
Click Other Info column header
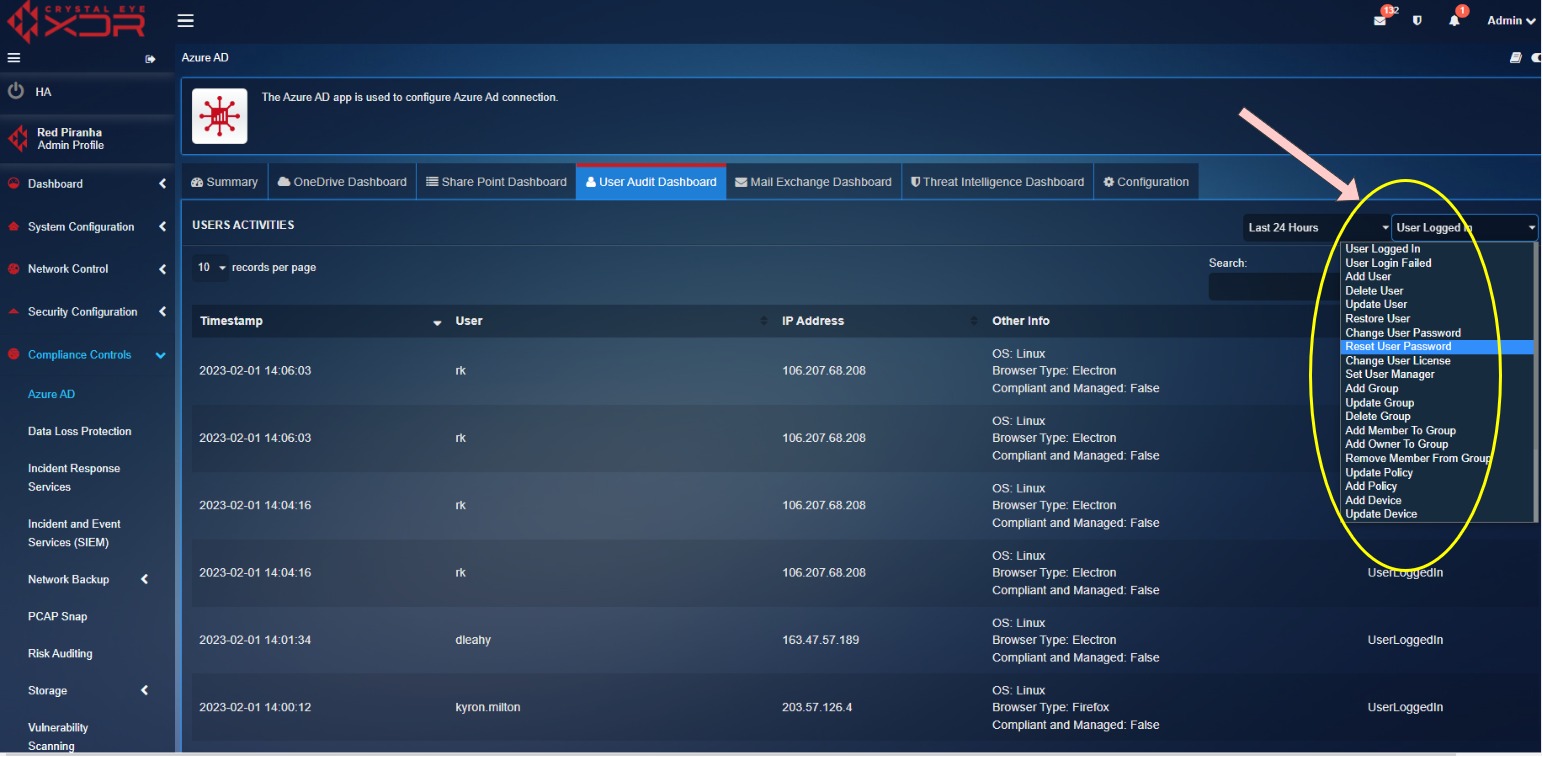pyautogui.click(x=1021, y=321)
